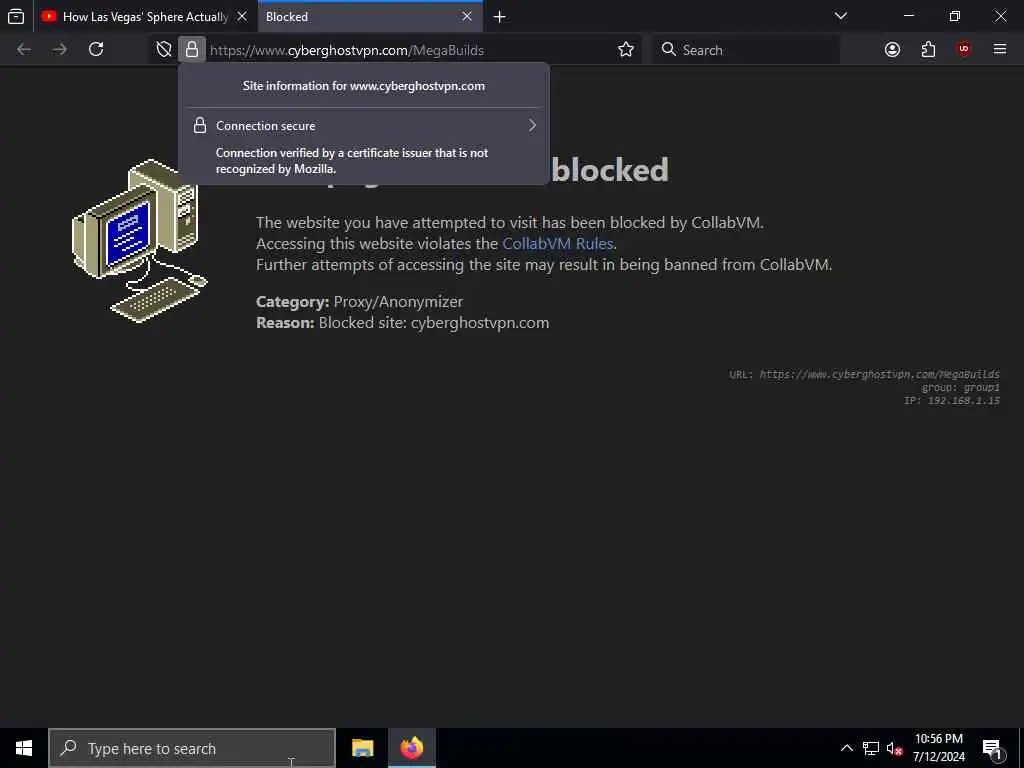Image resolution: width=1024 pixels, height=768 pixels.
Task: Click Connection secure entry in site panel
Action: tap(364, 125)
